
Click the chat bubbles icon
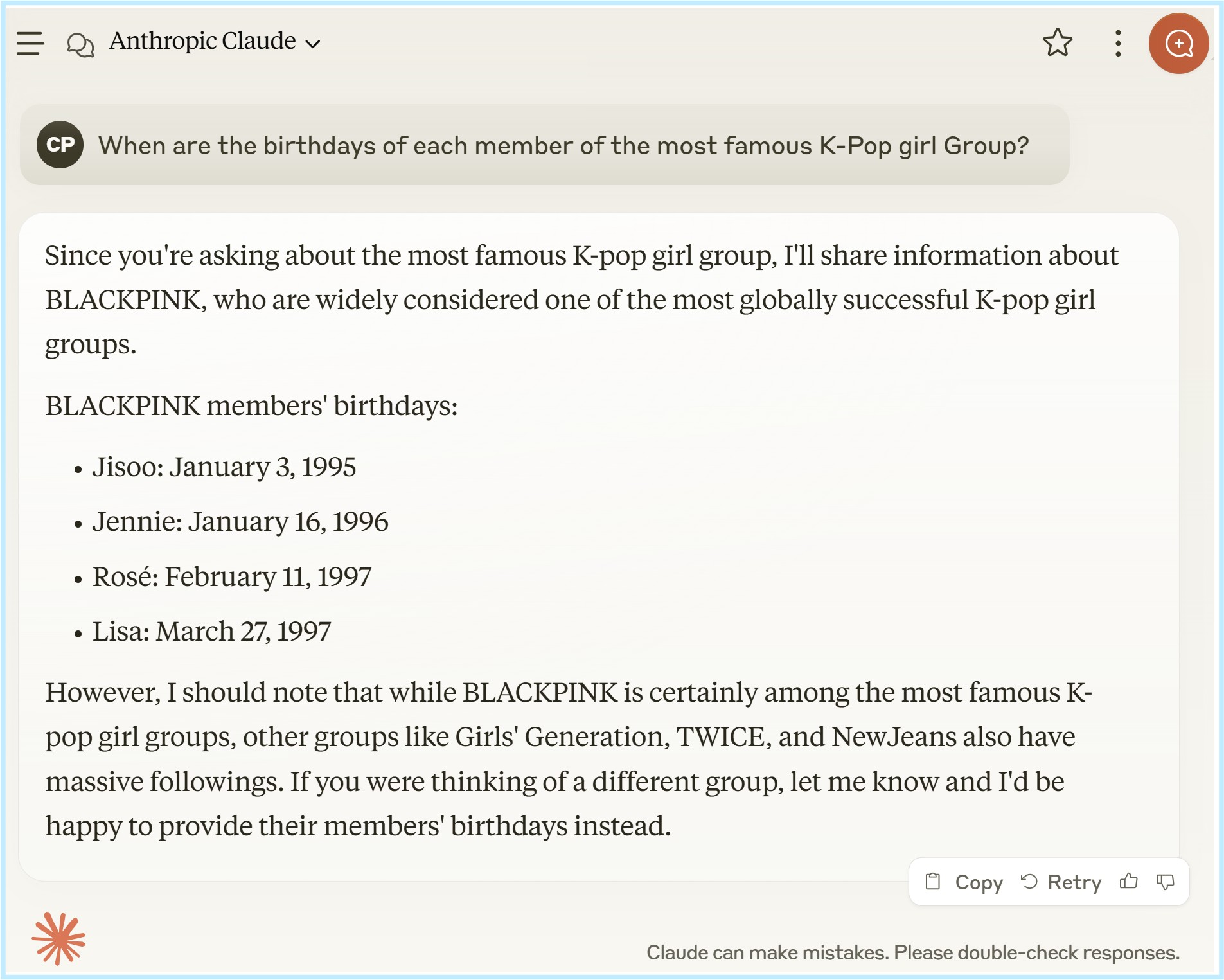pyautogui.click(x=80, y=45)
